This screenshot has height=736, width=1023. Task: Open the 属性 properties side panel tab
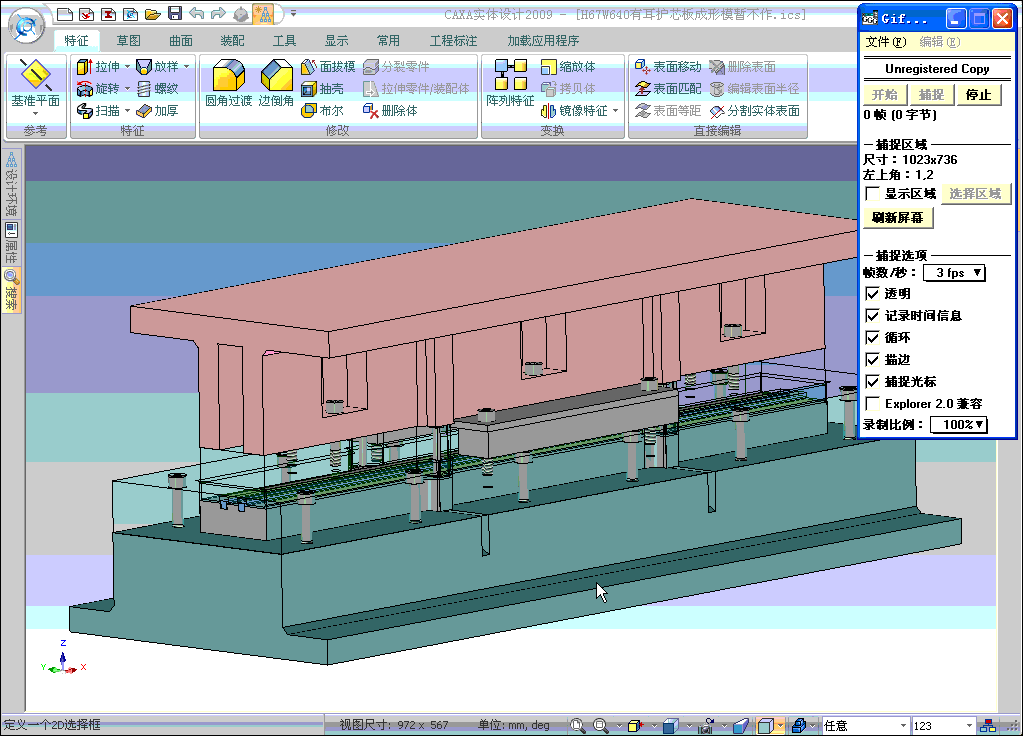click(x=11, y=243)
